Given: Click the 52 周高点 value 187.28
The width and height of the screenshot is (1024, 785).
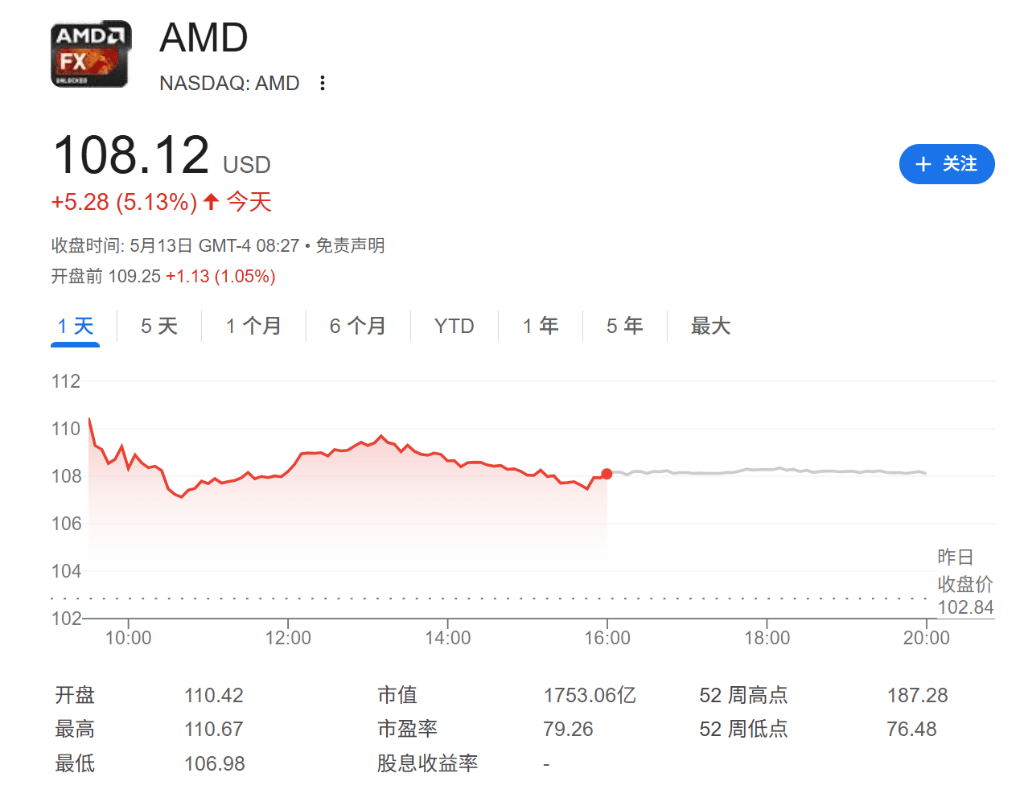Looking at the screenshot, I should pyautogui.click(x=917, y=695).
